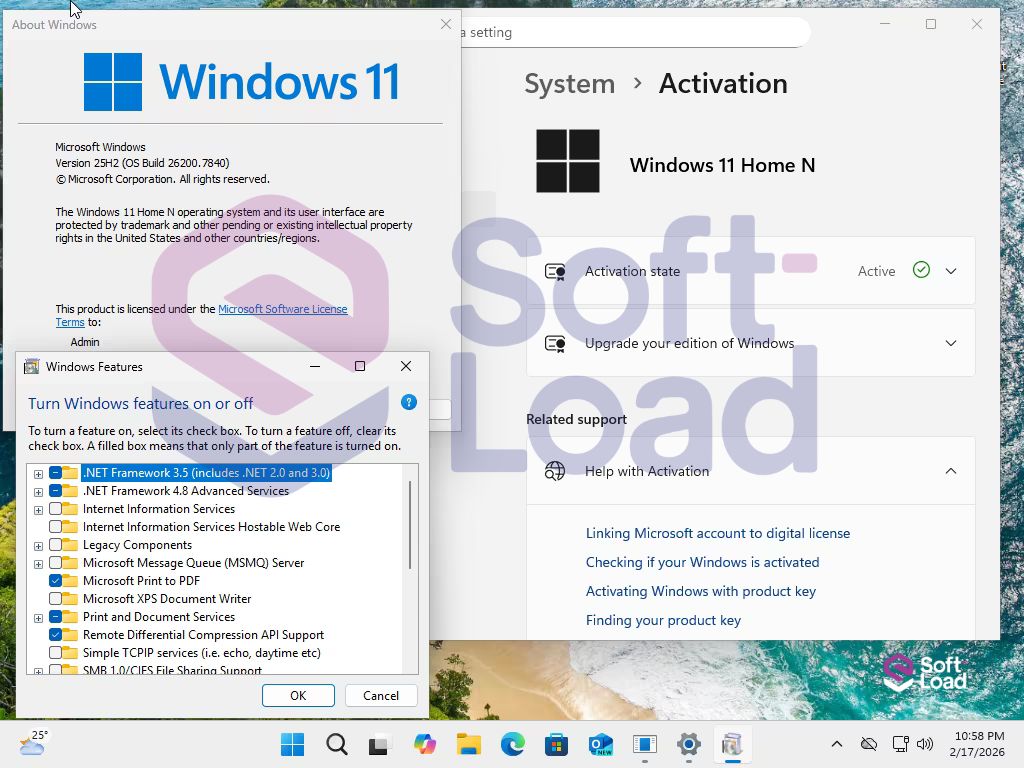Open the Windows Start menu
The height and width of the screenshot is (768, 1024).
[x=292, y=744]
